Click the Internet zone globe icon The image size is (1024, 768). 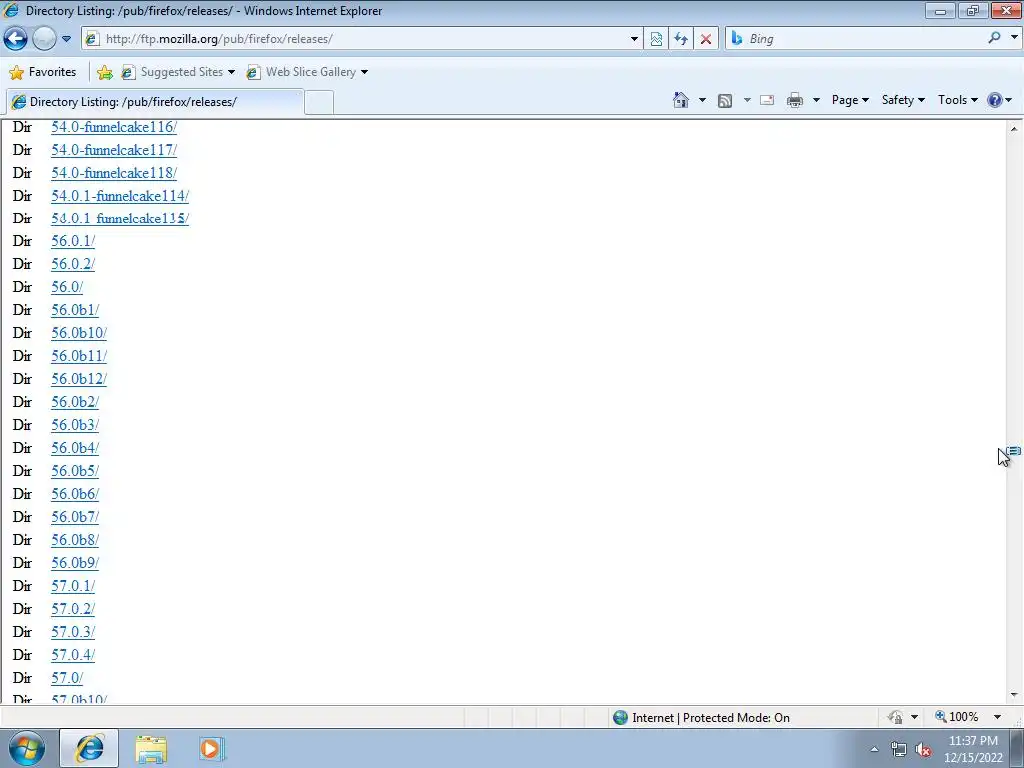tap(620, 718)
